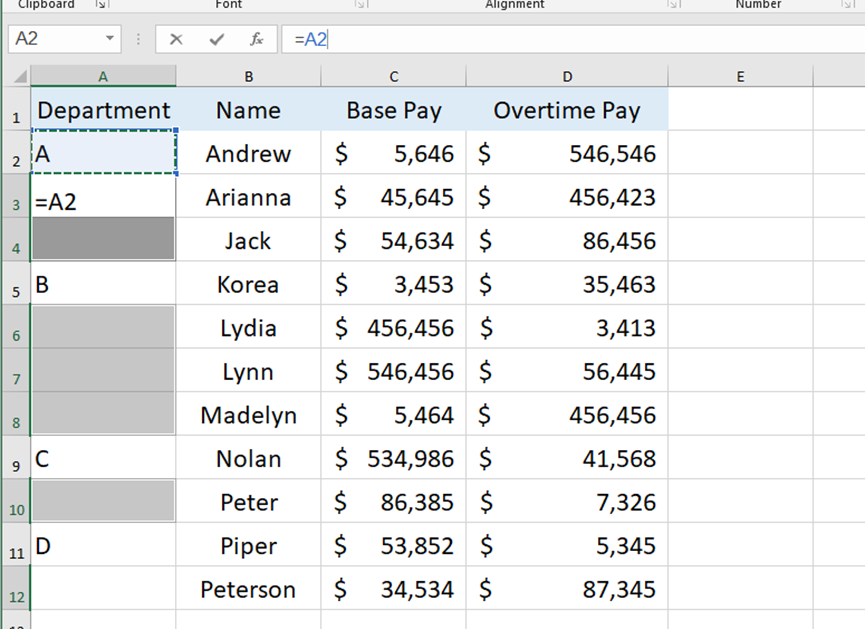Select column E header
The width and height of the screenshot is (865, 629).
[x=740, y=76]
